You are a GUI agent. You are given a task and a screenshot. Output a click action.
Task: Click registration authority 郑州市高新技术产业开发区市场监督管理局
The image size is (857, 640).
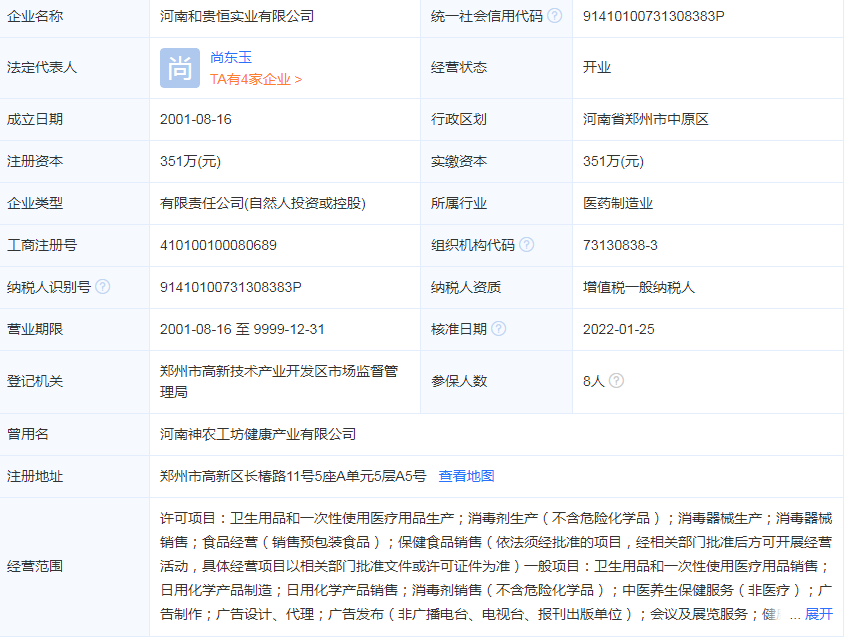(x=279, y=381)
